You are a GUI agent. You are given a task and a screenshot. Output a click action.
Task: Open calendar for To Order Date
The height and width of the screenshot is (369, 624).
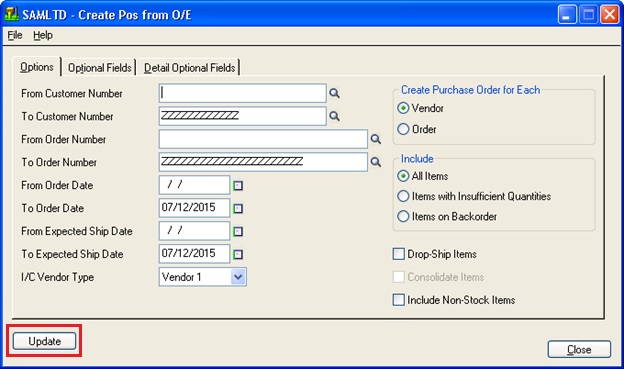tap(238, 209)
